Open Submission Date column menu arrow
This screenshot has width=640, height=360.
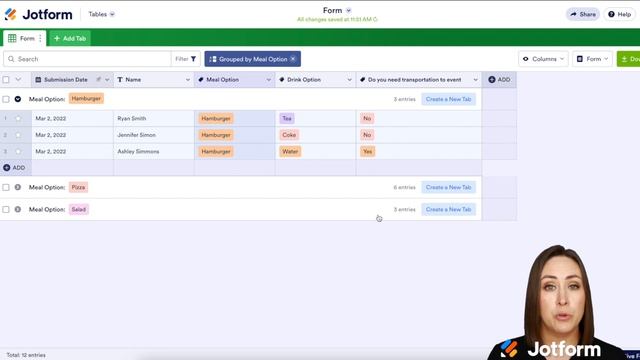point(107,80)
